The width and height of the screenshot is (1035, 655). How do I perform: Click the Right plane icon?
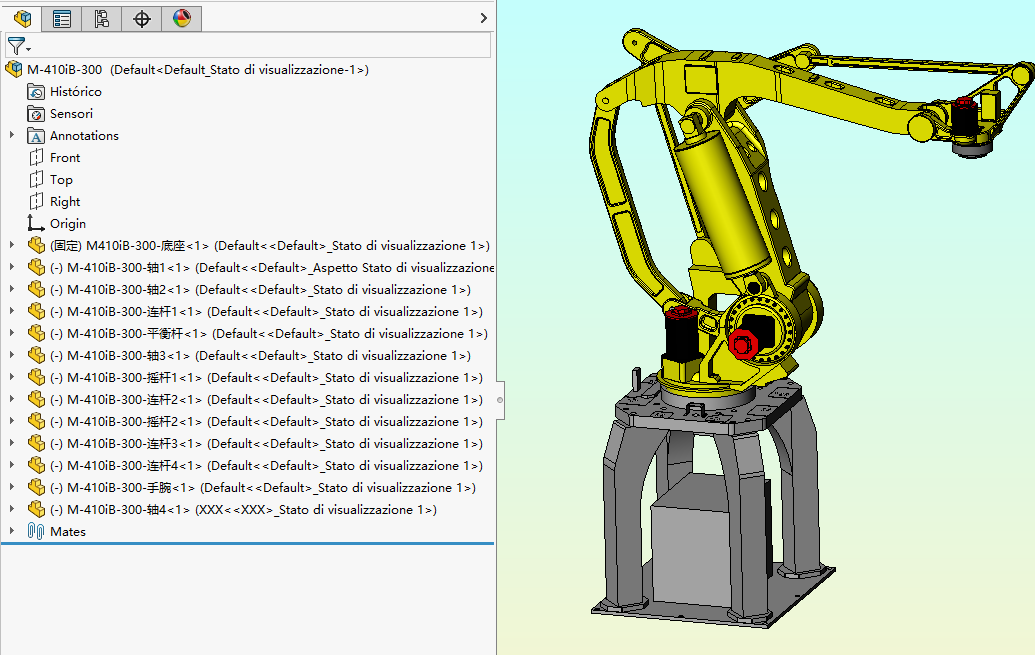[x=36, y=201]
